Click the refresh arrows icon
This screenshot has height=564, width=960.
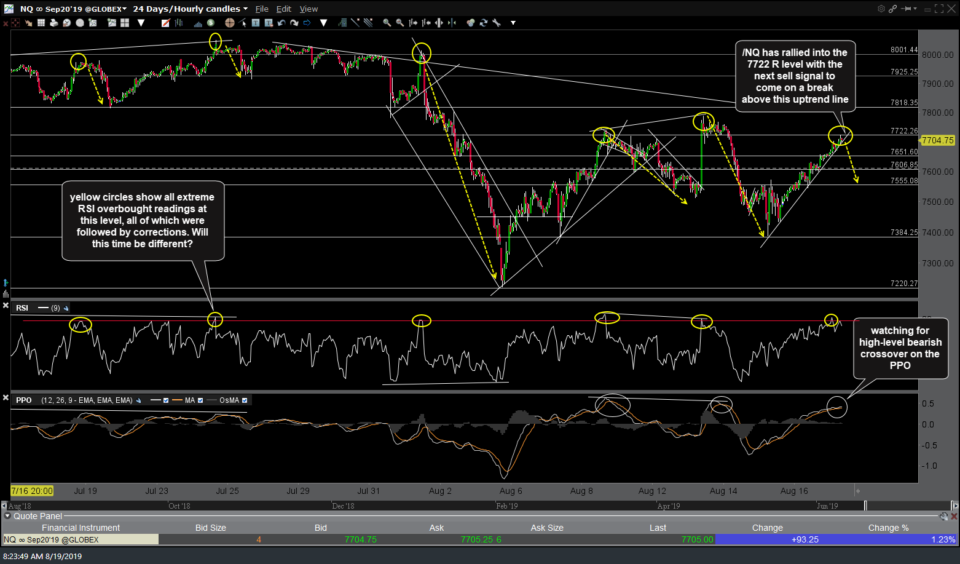[484, 23]
